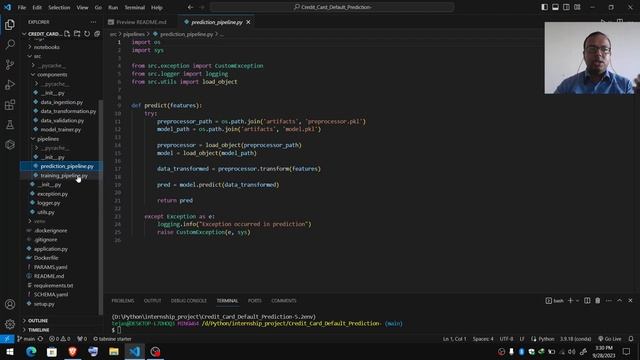Switch to the Preview README.md tab
640x360 pixels.
coord(141,22)
